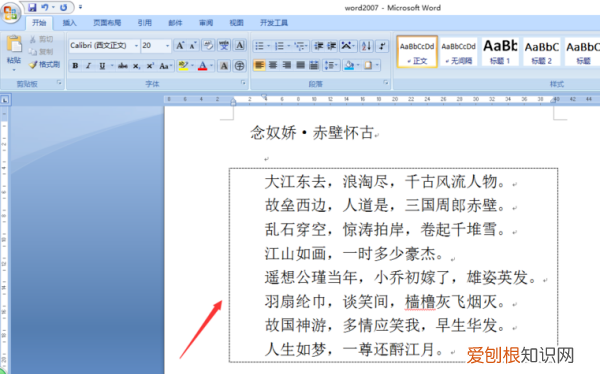Save the document from quick access toolbar
The width and height of the screenshot is (600, 374).
pyautogui.click(x=32, y=7)
